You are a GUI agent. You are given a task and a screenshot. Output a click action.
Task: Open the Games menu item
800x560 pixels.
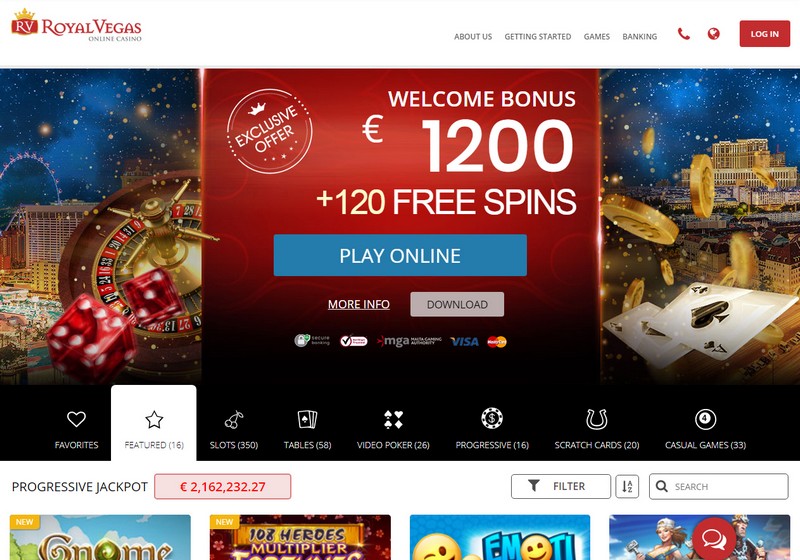coord(596,37)
